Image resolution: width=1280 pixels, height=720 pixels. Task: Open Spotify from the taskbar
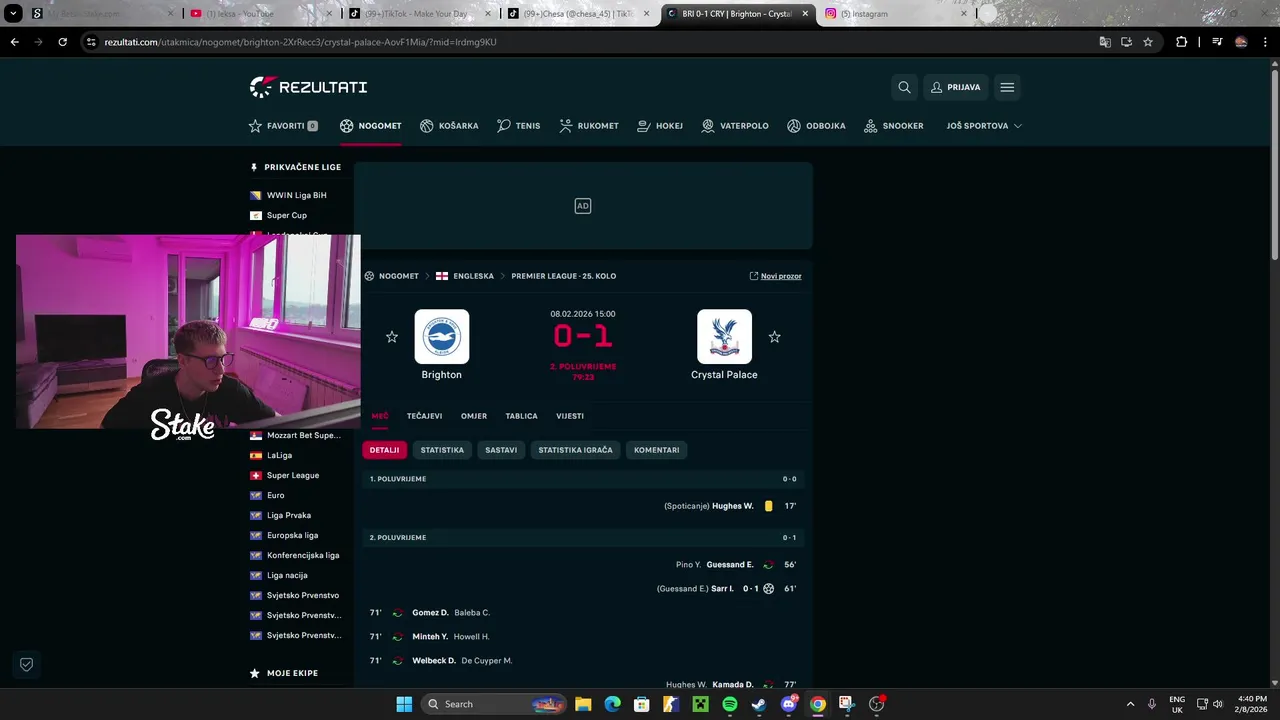click(729, 704)
